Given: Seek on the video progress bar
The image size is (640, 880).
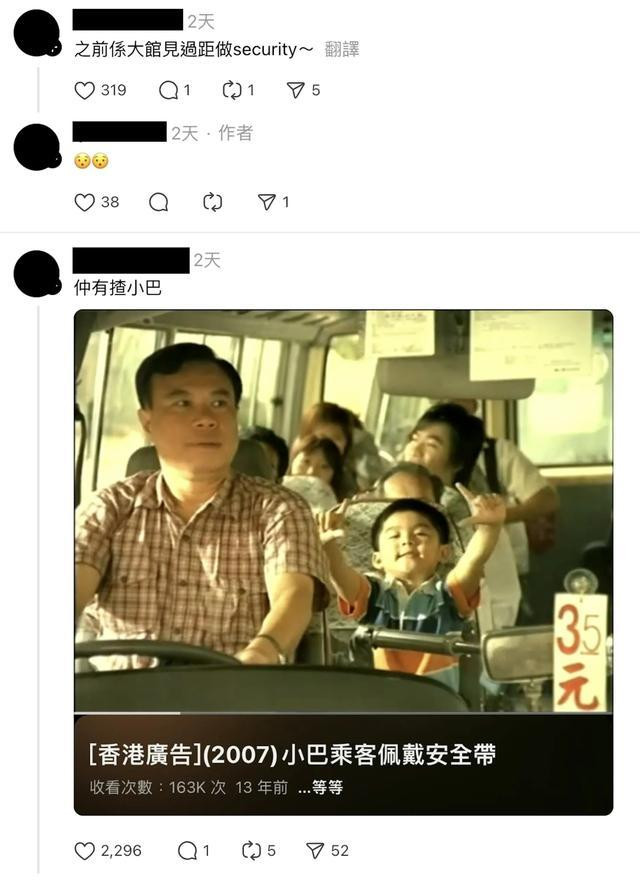Looking at the screenshot, I should click(x=343, y=713).
